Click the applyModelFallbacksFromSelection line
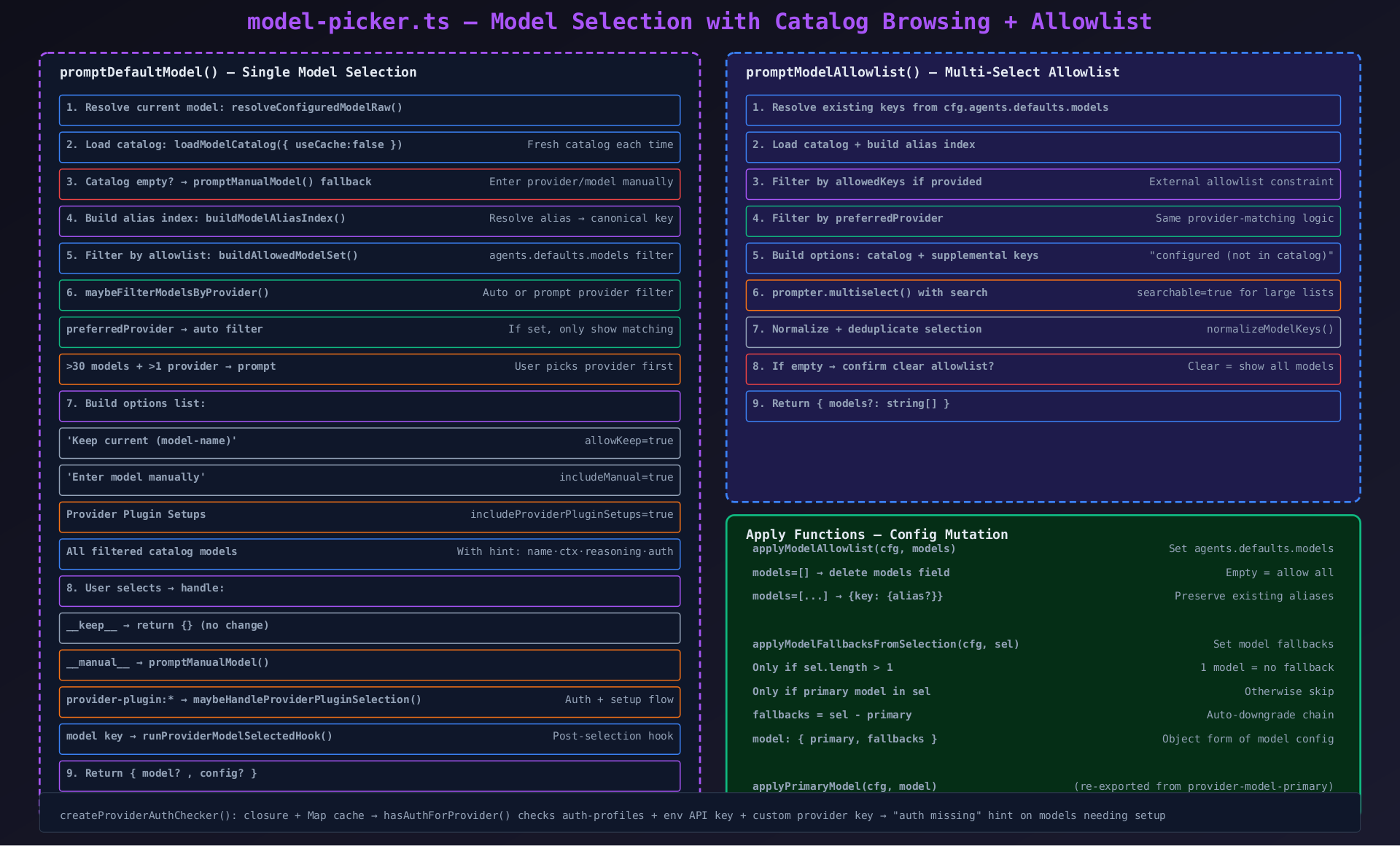Image resolution: width=1400 pixels, height=846 pixels. pyautogui.click(x=885, y=644)
